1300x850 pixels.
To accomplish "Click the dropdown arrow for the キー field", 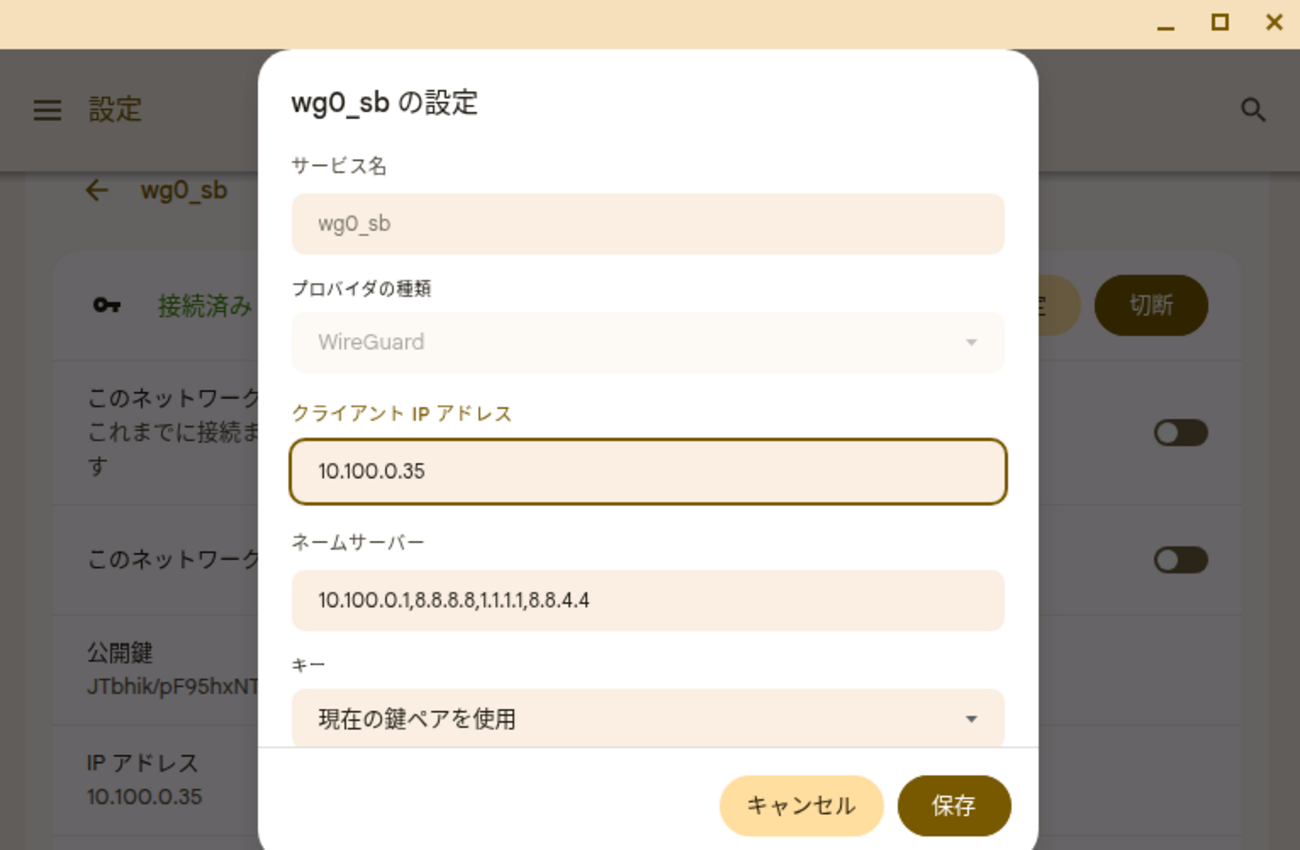I will point(970,719).
